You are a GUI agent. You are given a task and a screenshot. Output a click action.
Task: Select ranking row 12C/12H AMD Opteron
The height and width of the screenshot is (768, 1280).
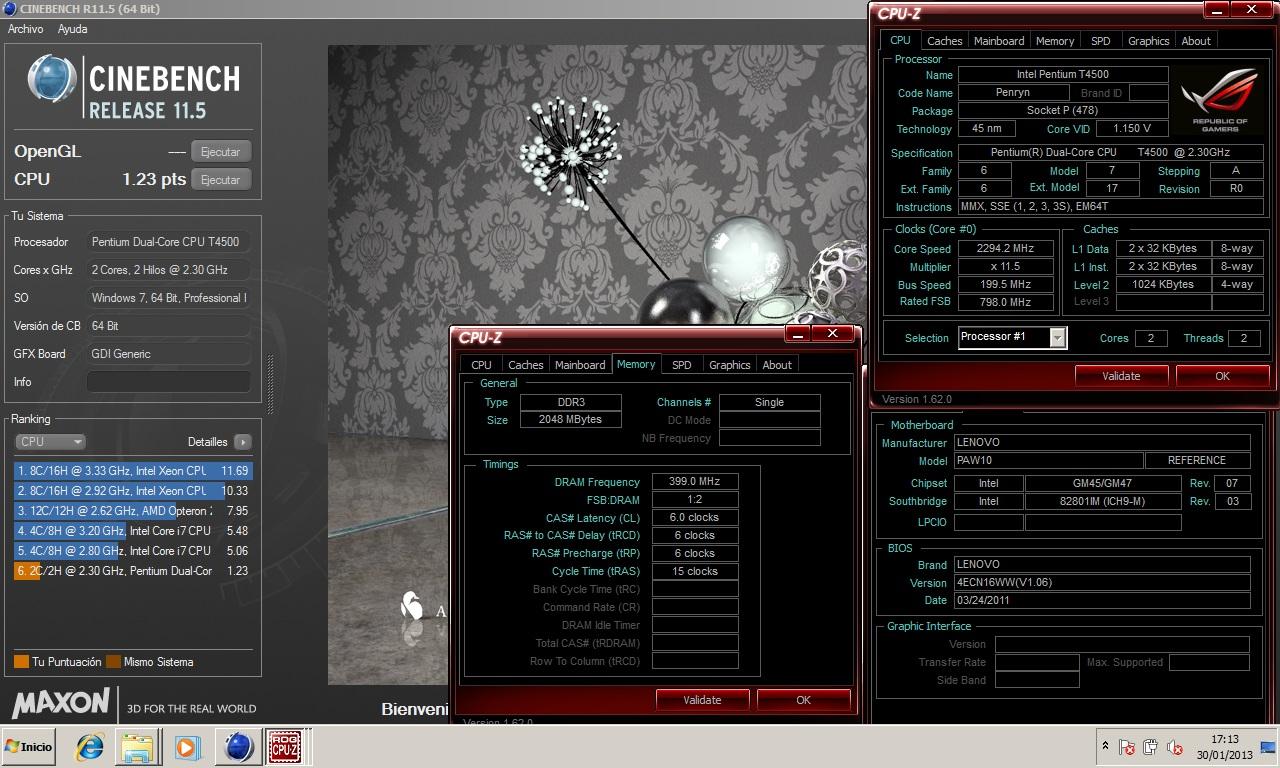(132, 510)
